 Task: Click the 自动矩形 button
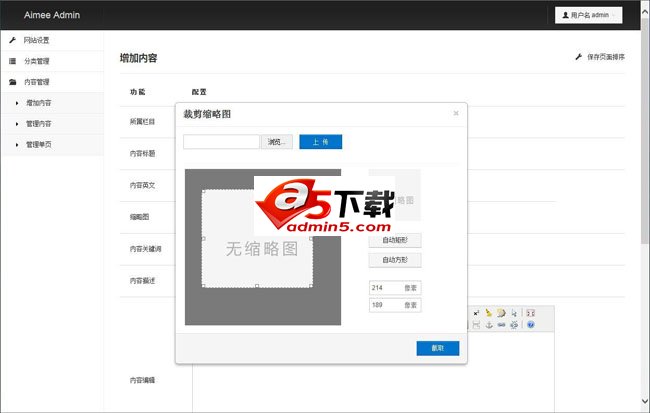tap(395, 240)
